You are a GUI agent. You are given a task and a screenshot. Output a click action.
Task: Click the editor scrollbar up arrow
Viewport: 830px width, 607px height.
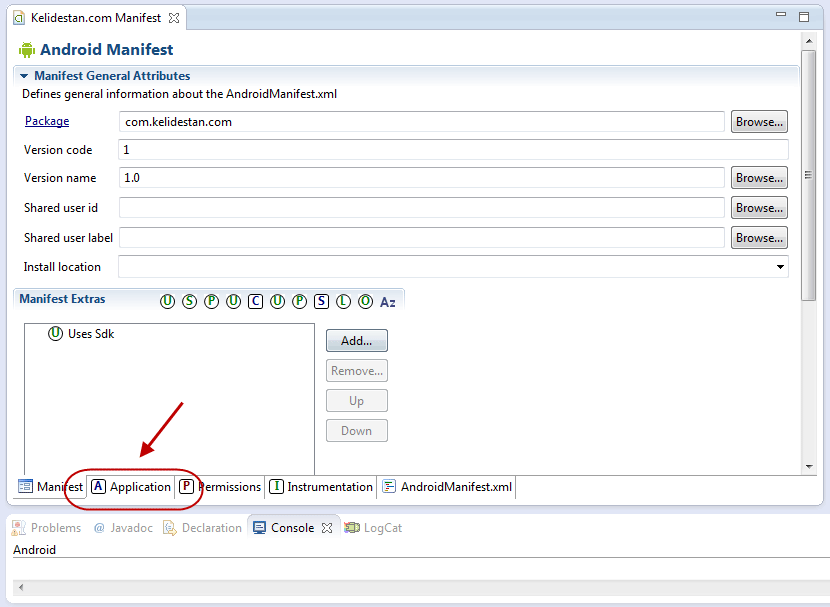(809, 41)
